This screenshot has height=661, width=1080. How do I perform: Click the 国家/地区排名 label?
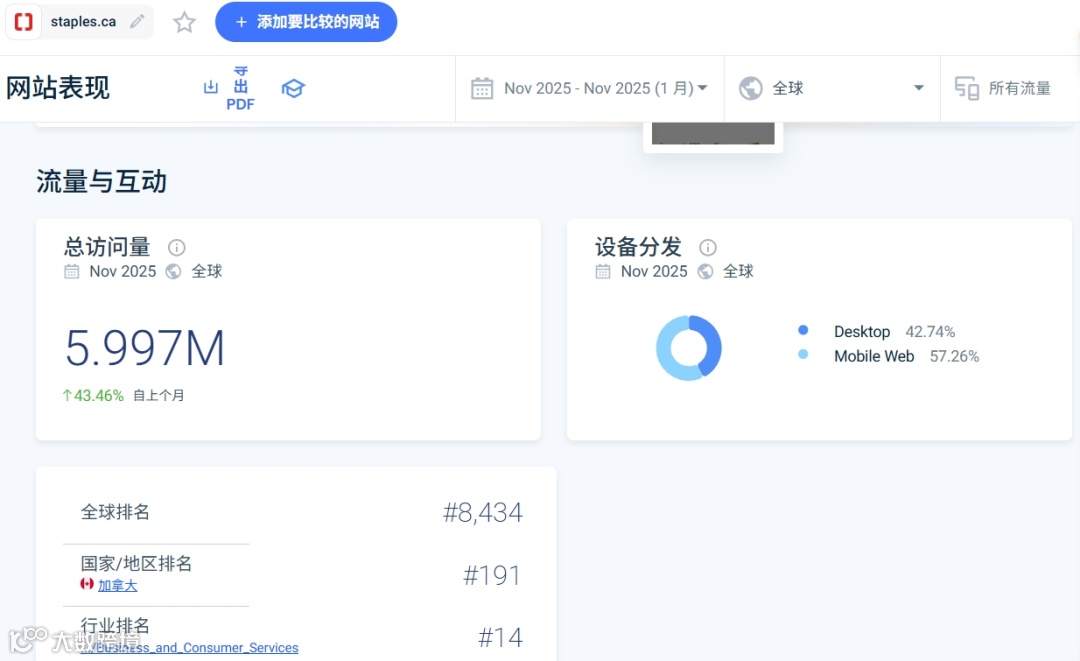136,563
